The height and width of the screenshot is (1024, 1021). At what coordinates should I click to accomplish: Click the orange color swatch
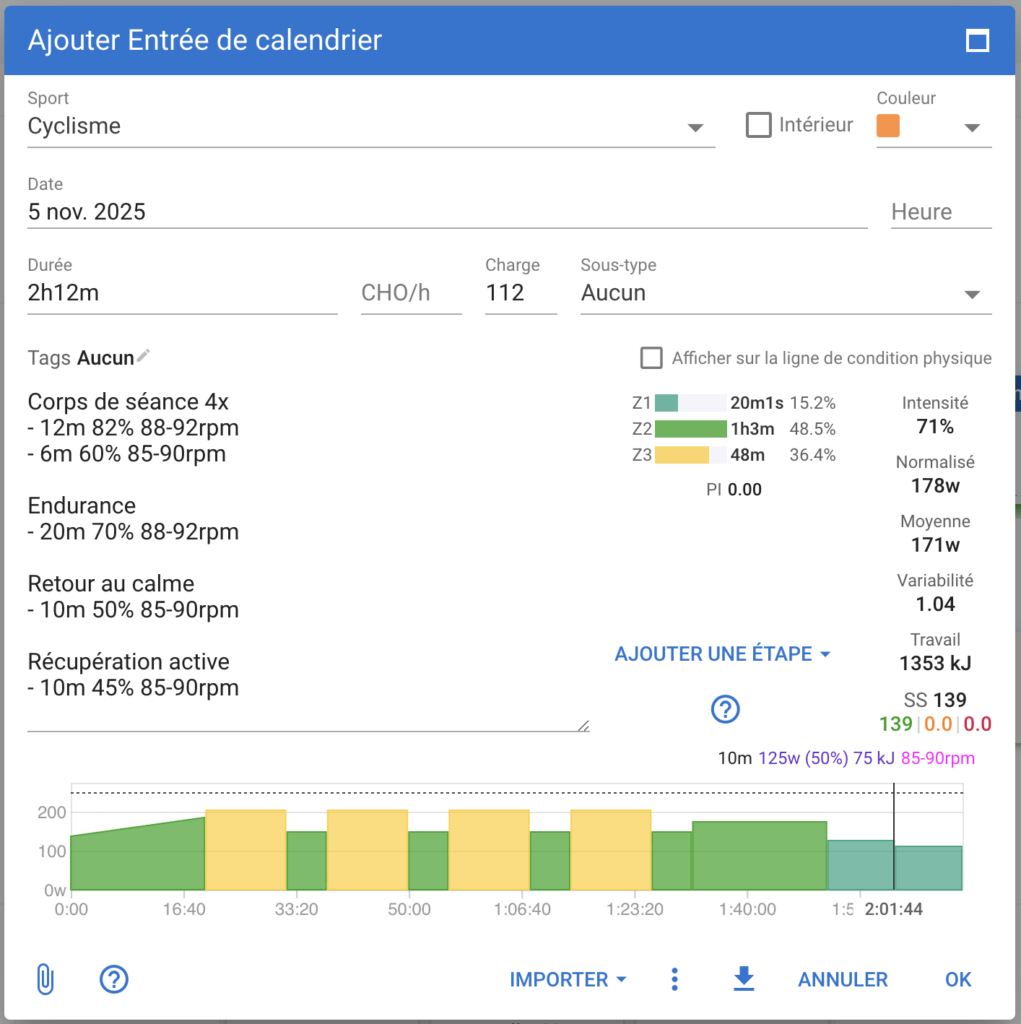(888, 126)
